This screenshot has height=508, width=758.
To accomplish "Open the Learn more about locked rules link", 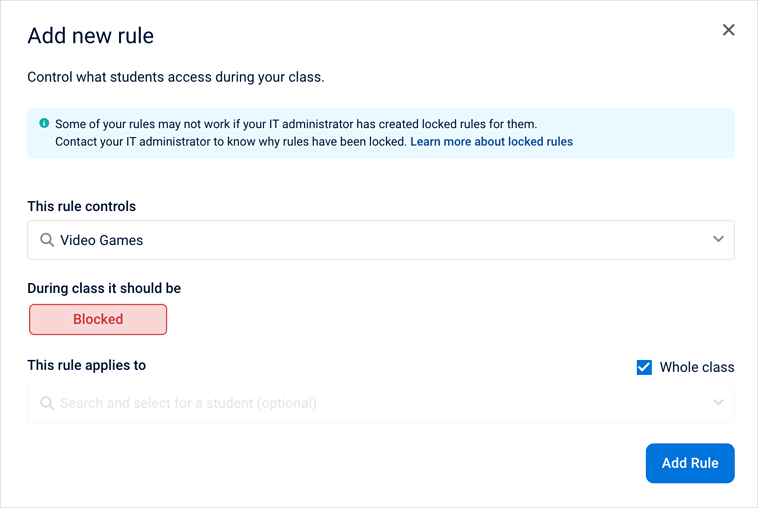I will click(x=492, y=142).
